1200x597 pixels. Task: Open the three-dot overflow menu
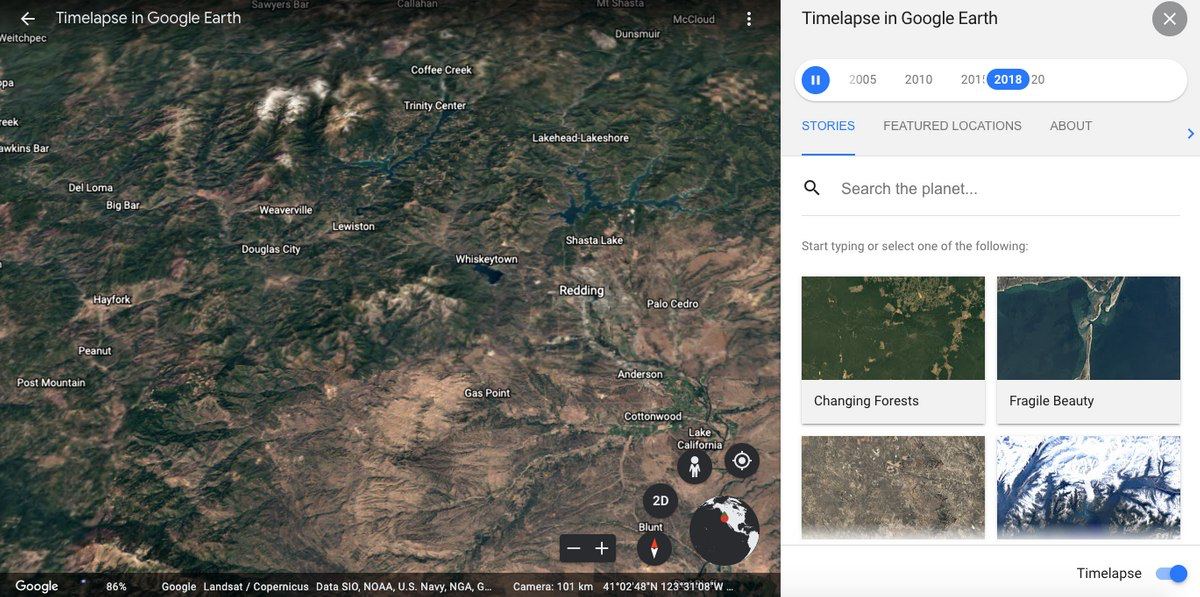coord(749,19)
